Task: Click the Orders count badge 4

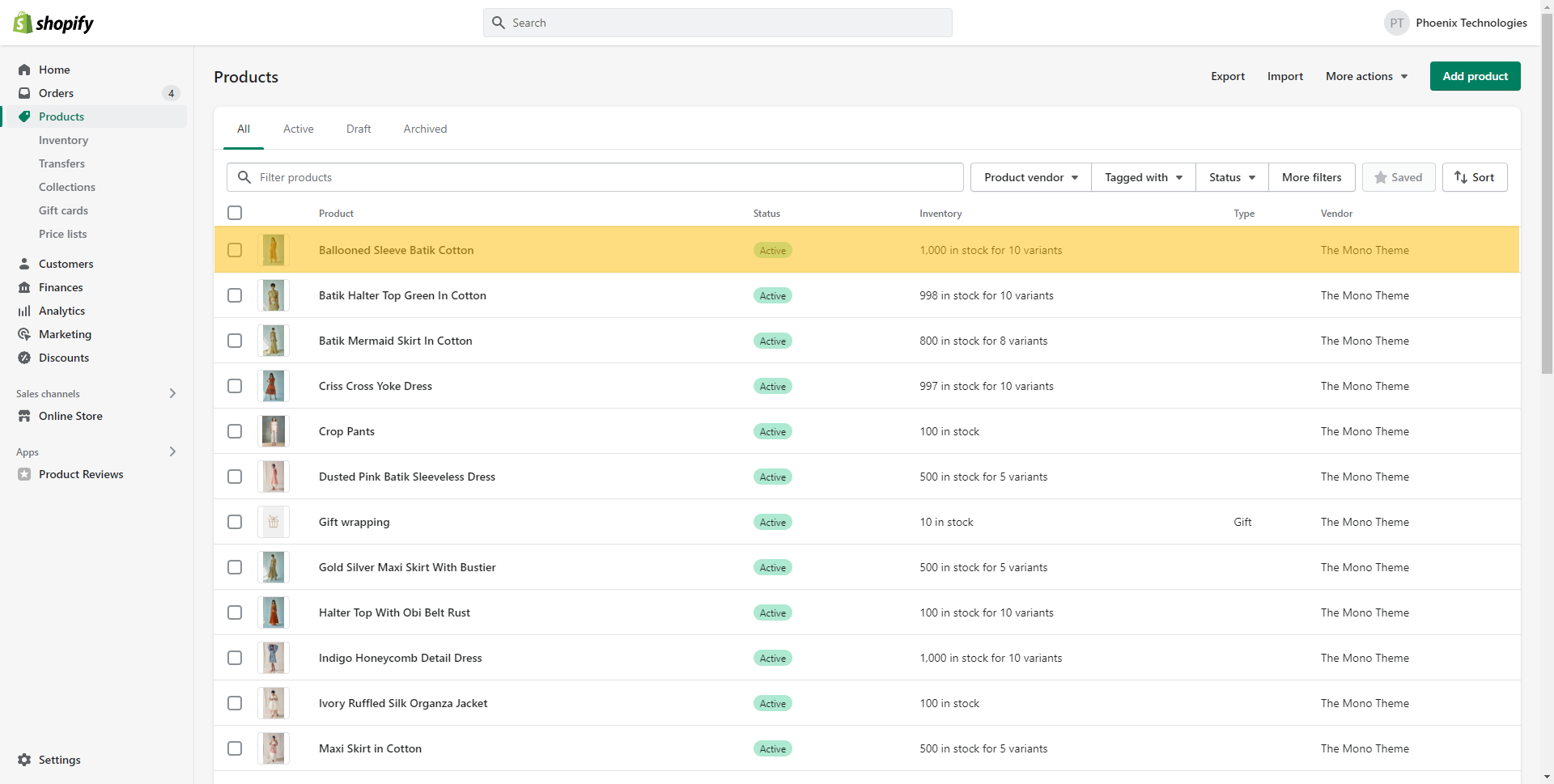Action: (171, 93)
